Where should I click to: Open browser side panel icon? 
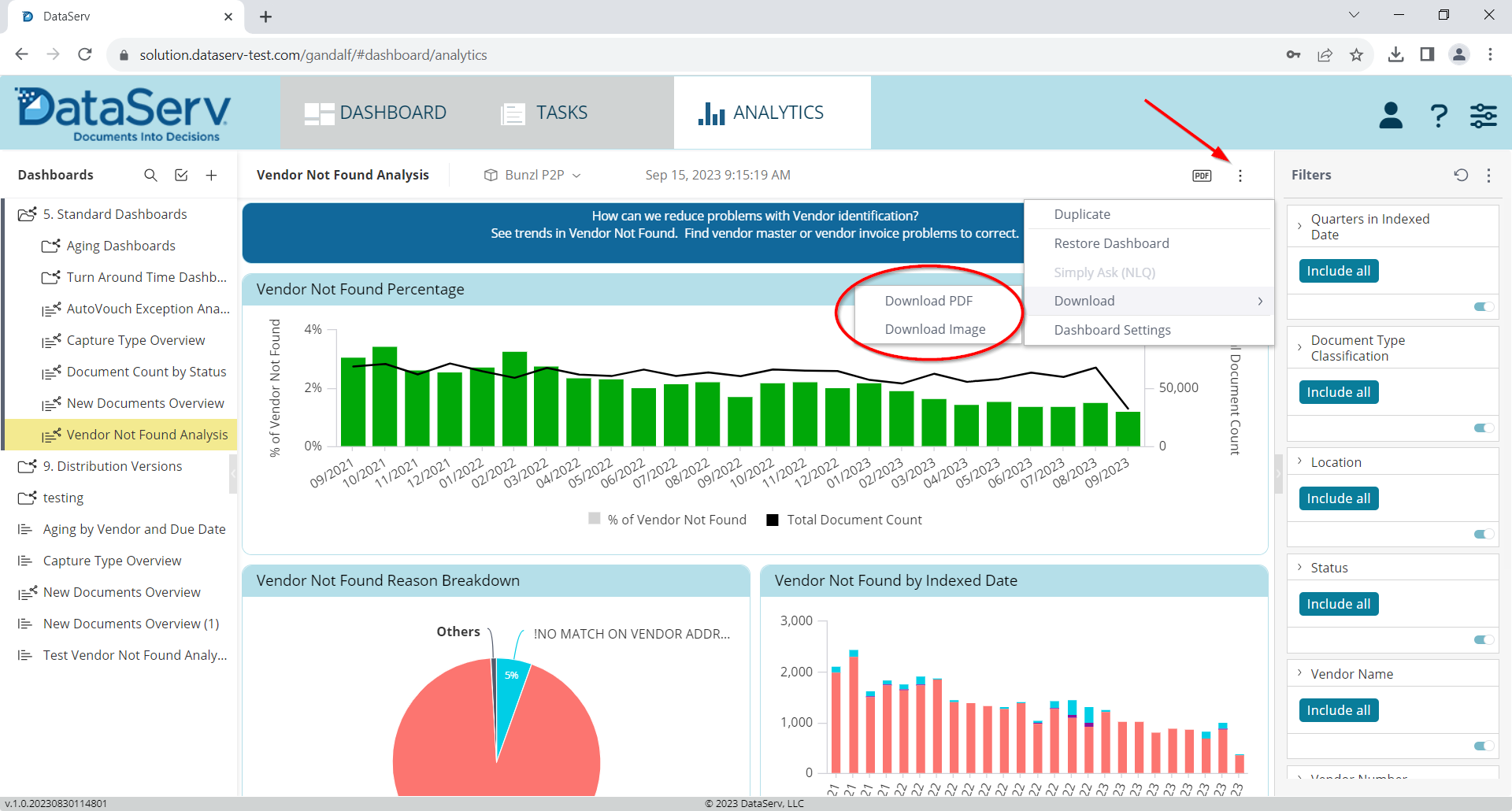1427,54
